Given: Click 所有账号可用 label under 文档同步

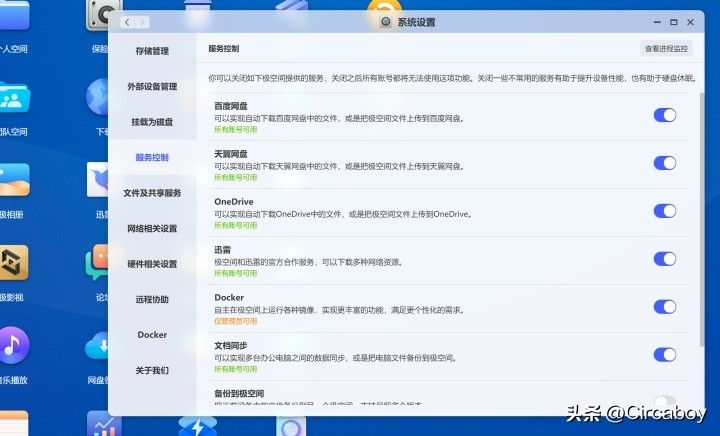Looking at the screenshot, I should click(236, 369).
